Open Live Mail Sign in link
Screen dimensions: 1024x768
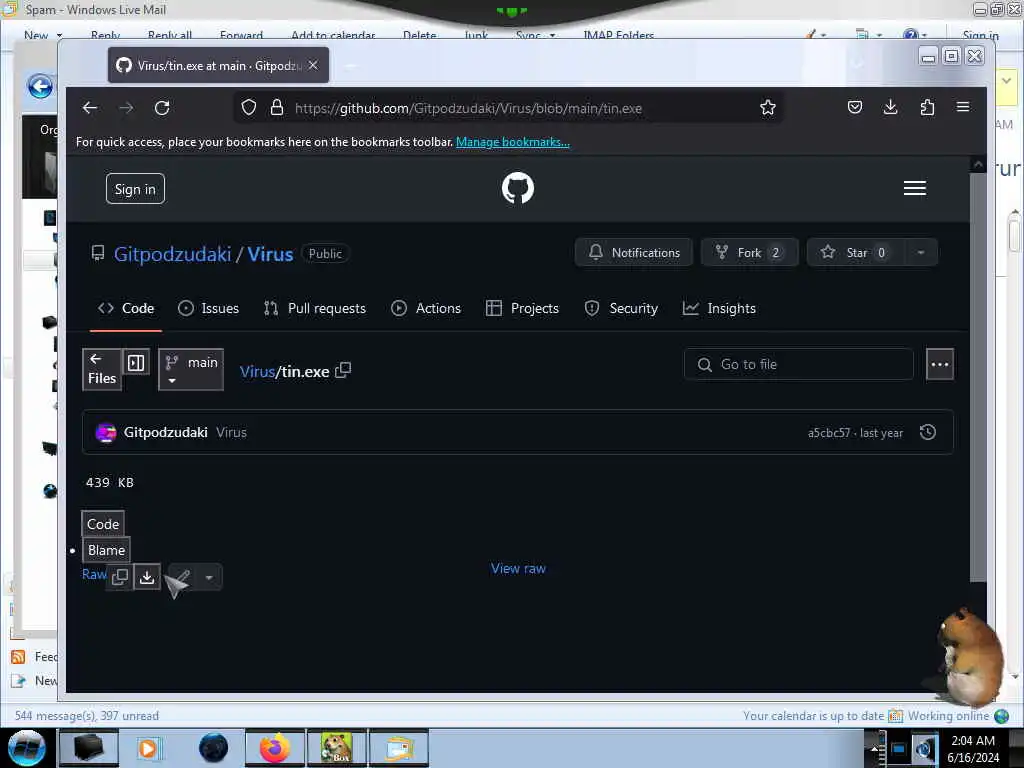pyautogui.click(x=980, y=35)
